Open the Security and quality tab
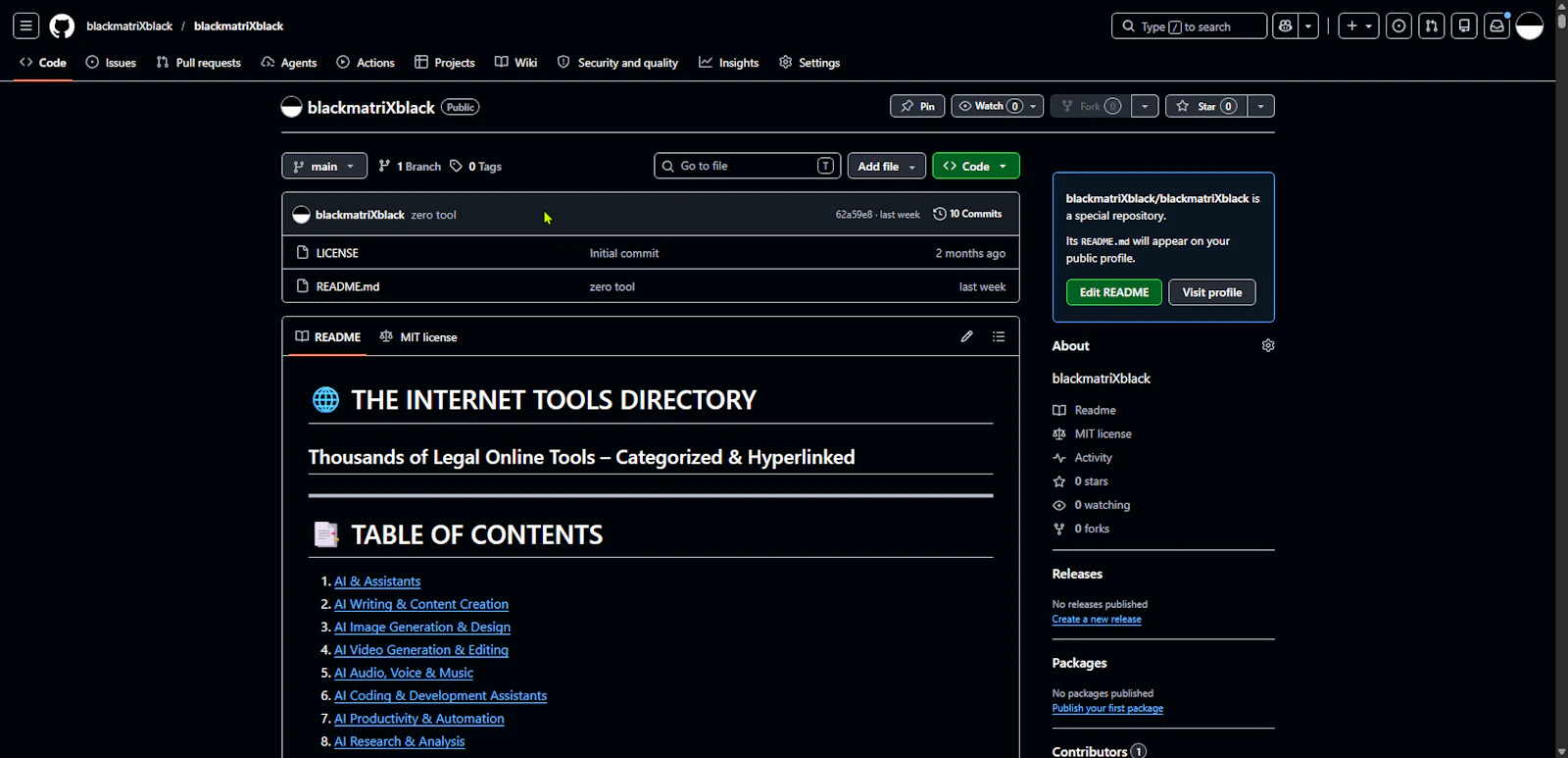 (x=617, y=63)
